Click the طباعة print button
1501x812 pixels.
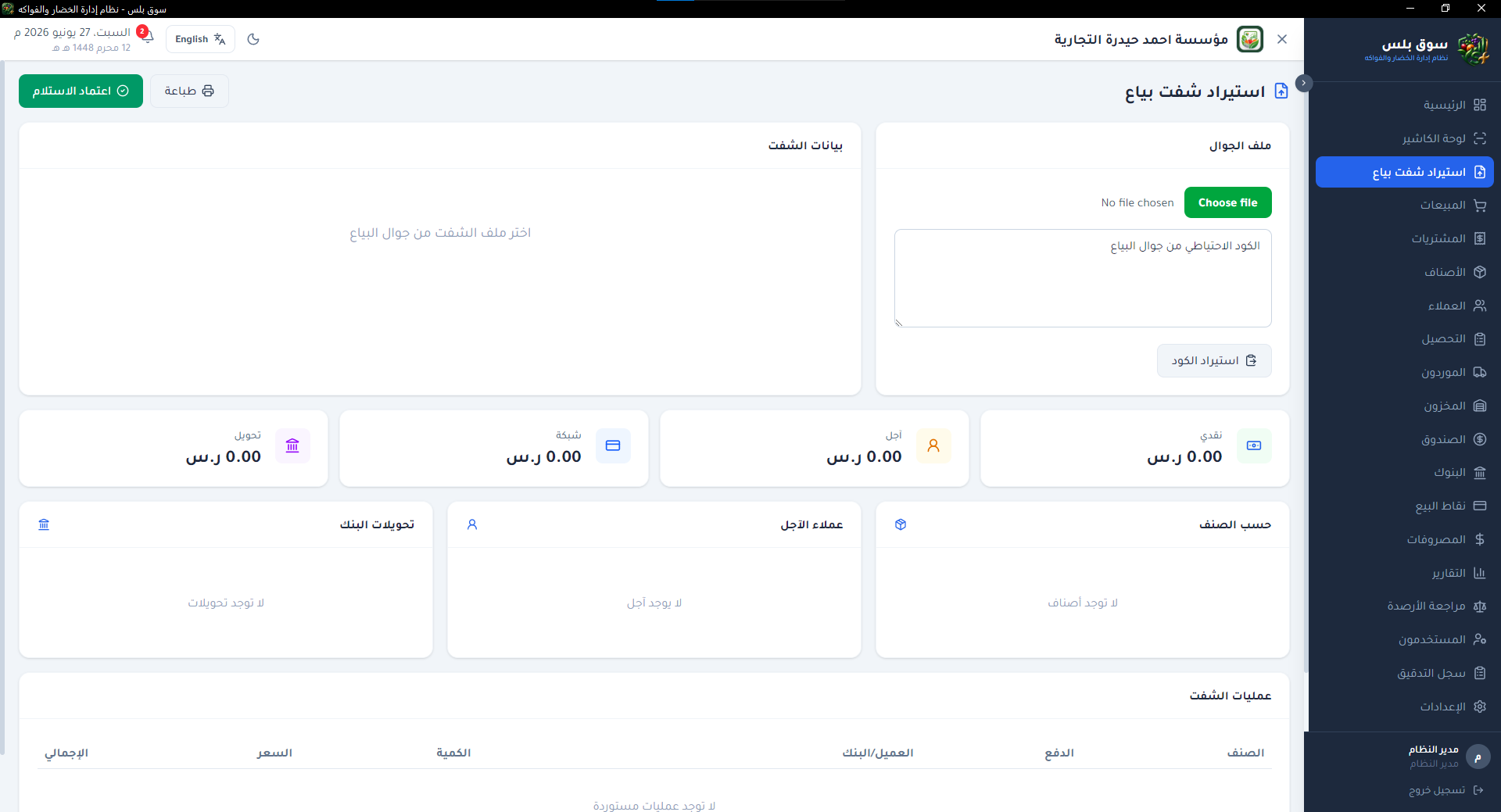189,91
